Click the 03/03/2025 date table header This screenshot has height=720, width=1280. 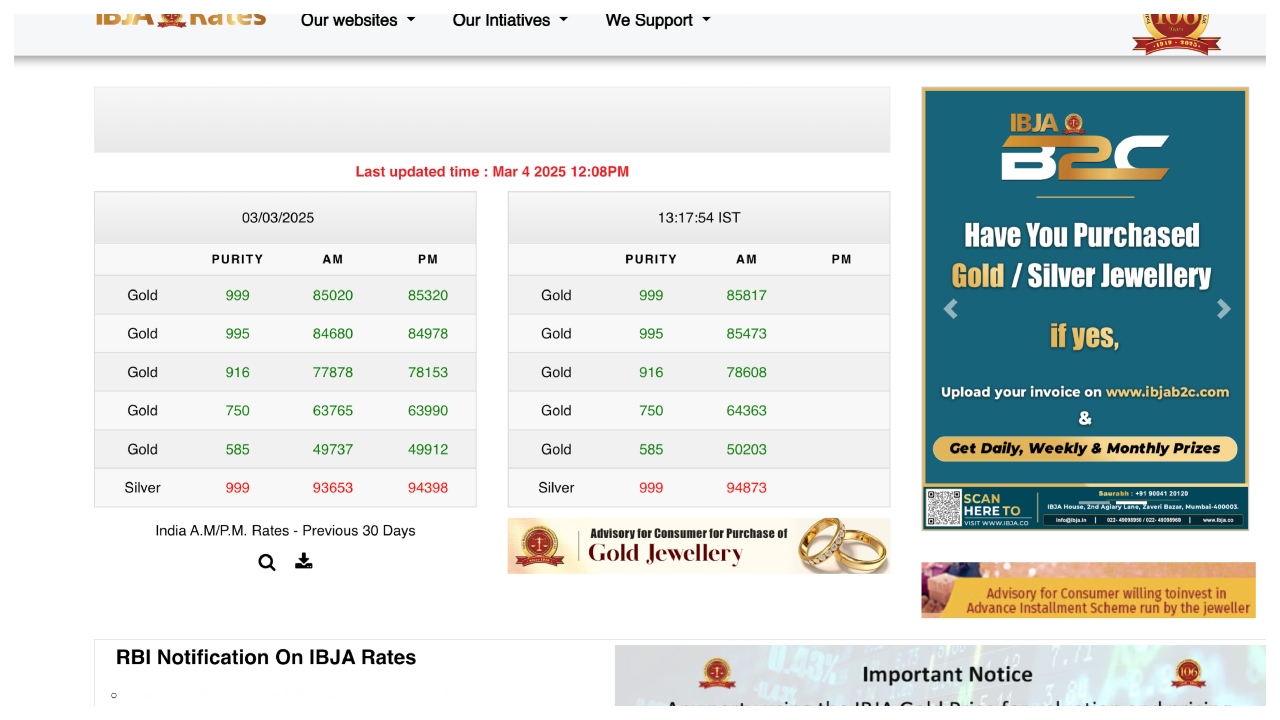(278, 218)
